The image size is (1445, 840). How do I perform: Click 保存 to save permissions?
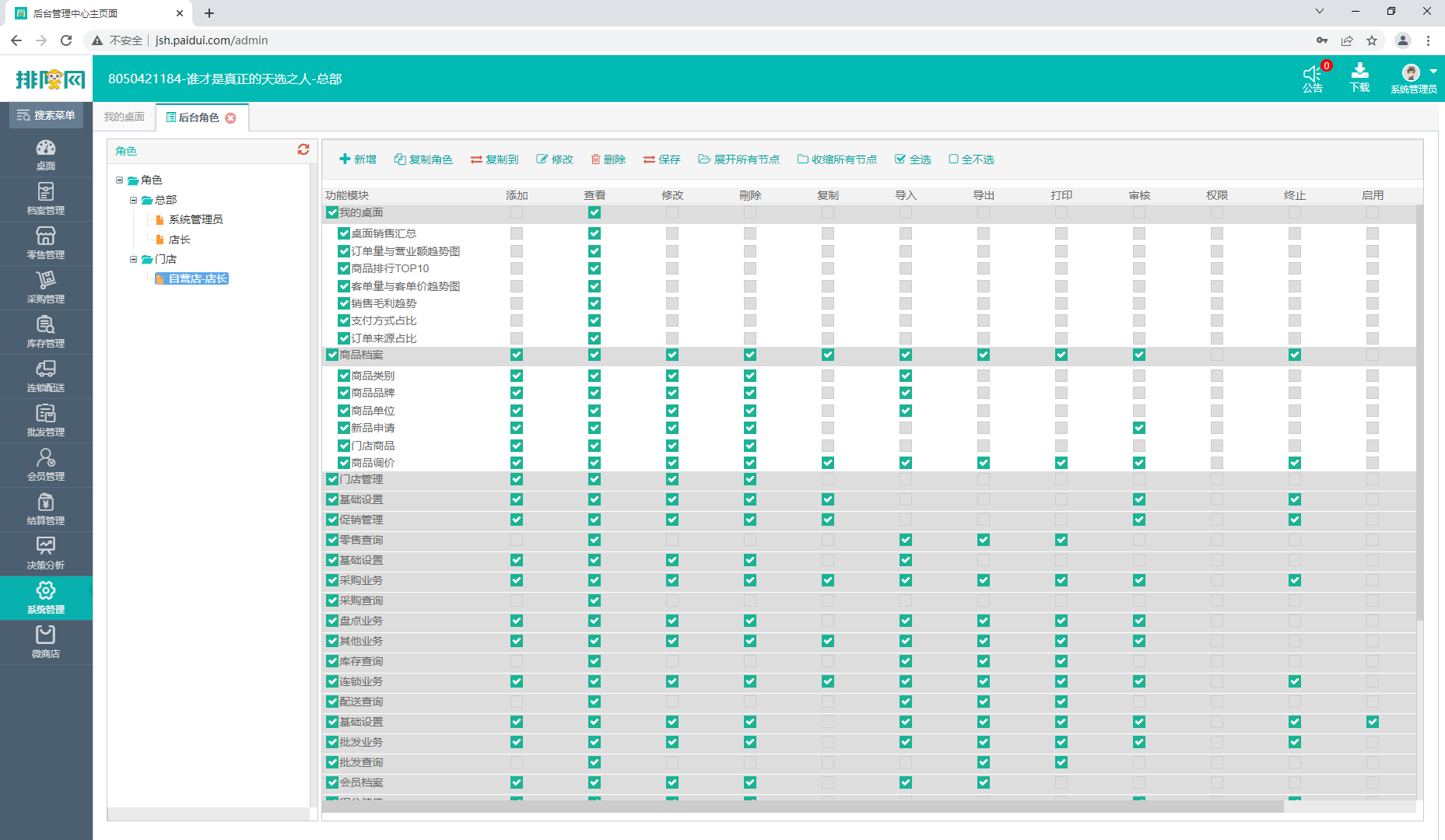[662, 159]
